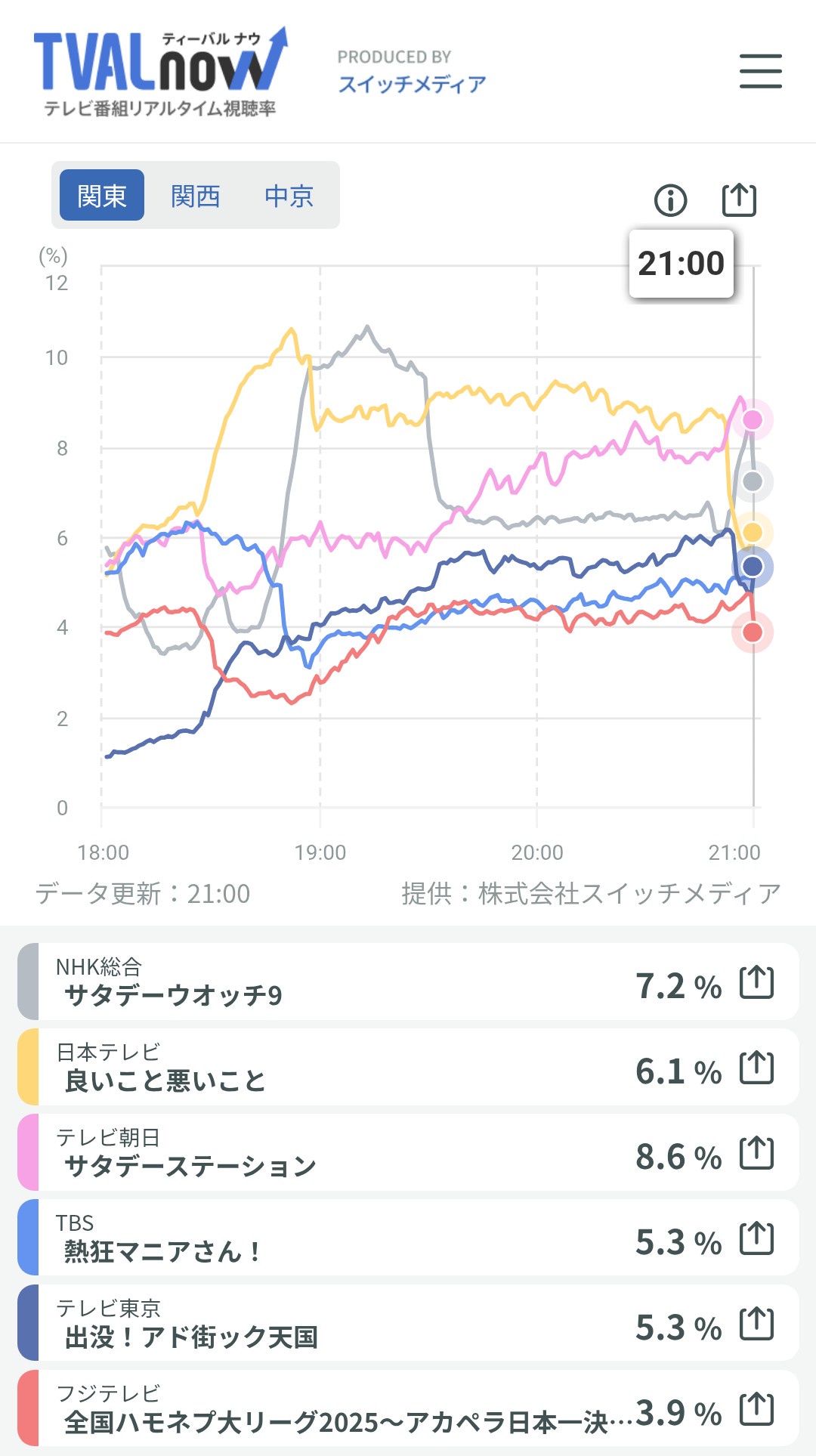The image size is (816, 1456).
Task: Switch to the 関西 region tab
Action: (195, 196)
